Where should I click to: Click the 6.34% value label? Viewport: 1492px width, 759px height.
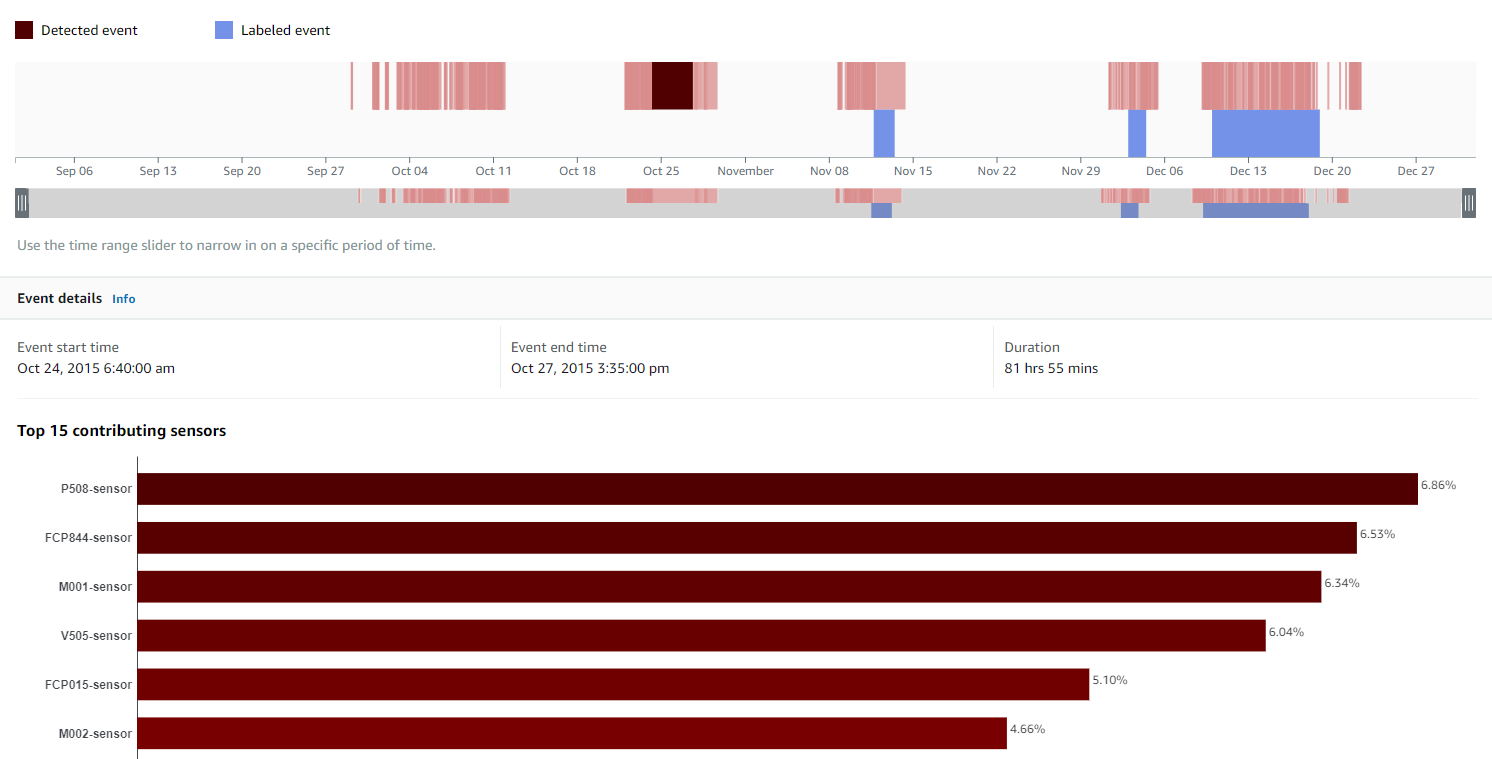tap(1342, 583)
